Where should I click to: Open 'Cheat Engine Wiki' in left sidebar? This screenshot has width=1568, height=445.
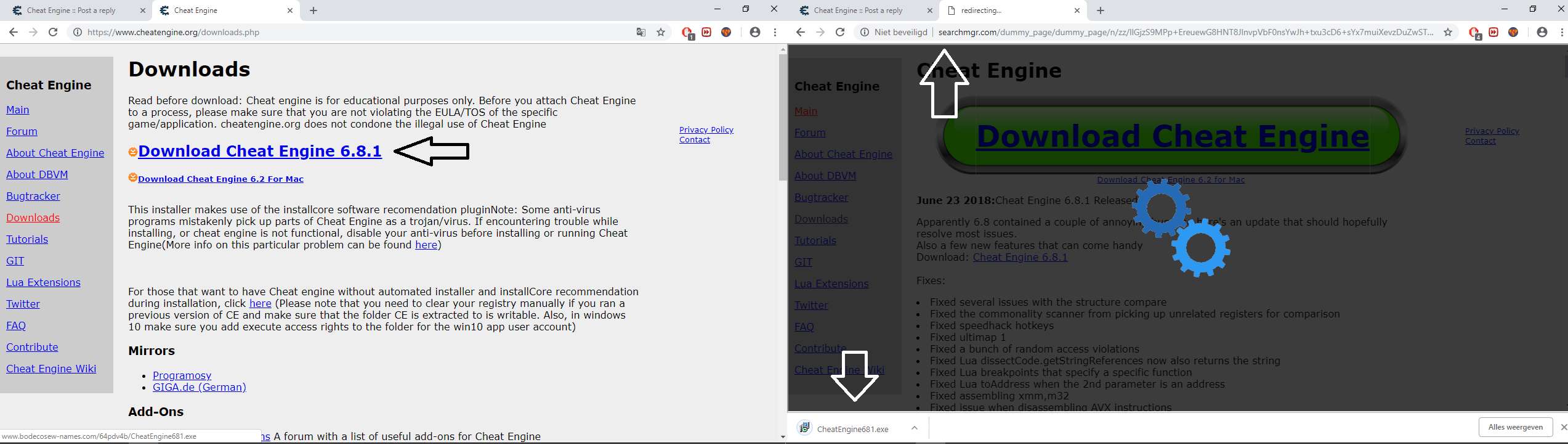point(51,369)
